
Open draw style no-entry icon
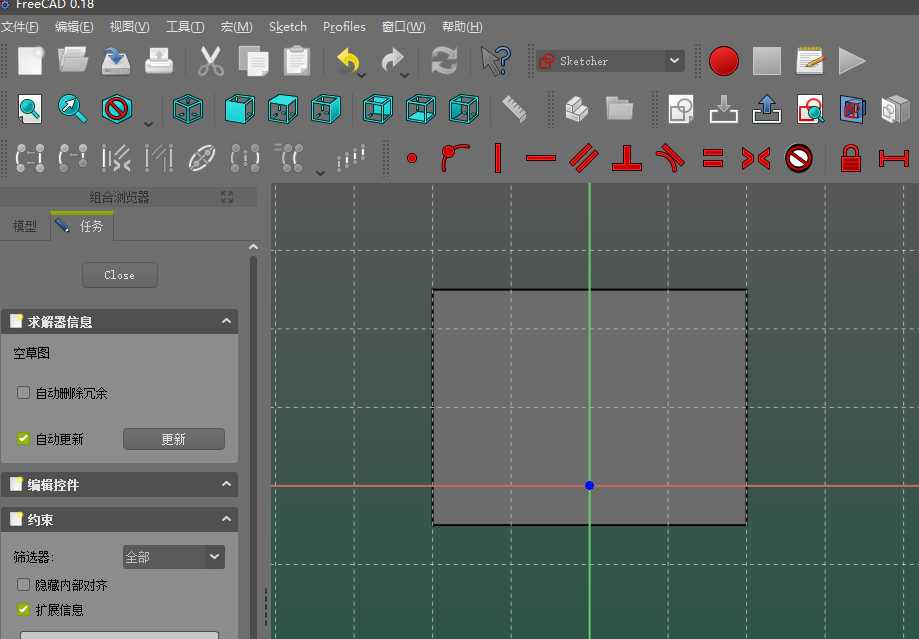(116, 109)
